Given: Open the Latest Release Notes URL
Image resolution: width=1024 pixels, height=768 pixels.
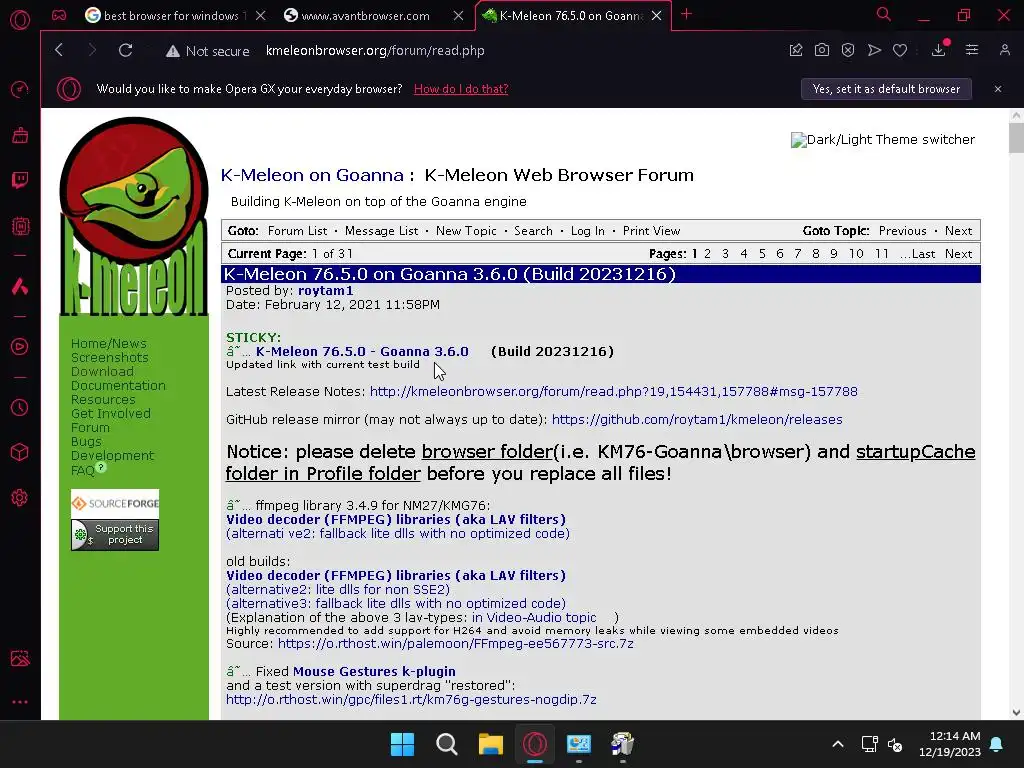Looking at the screenshot, I should (x=613, y=391).
